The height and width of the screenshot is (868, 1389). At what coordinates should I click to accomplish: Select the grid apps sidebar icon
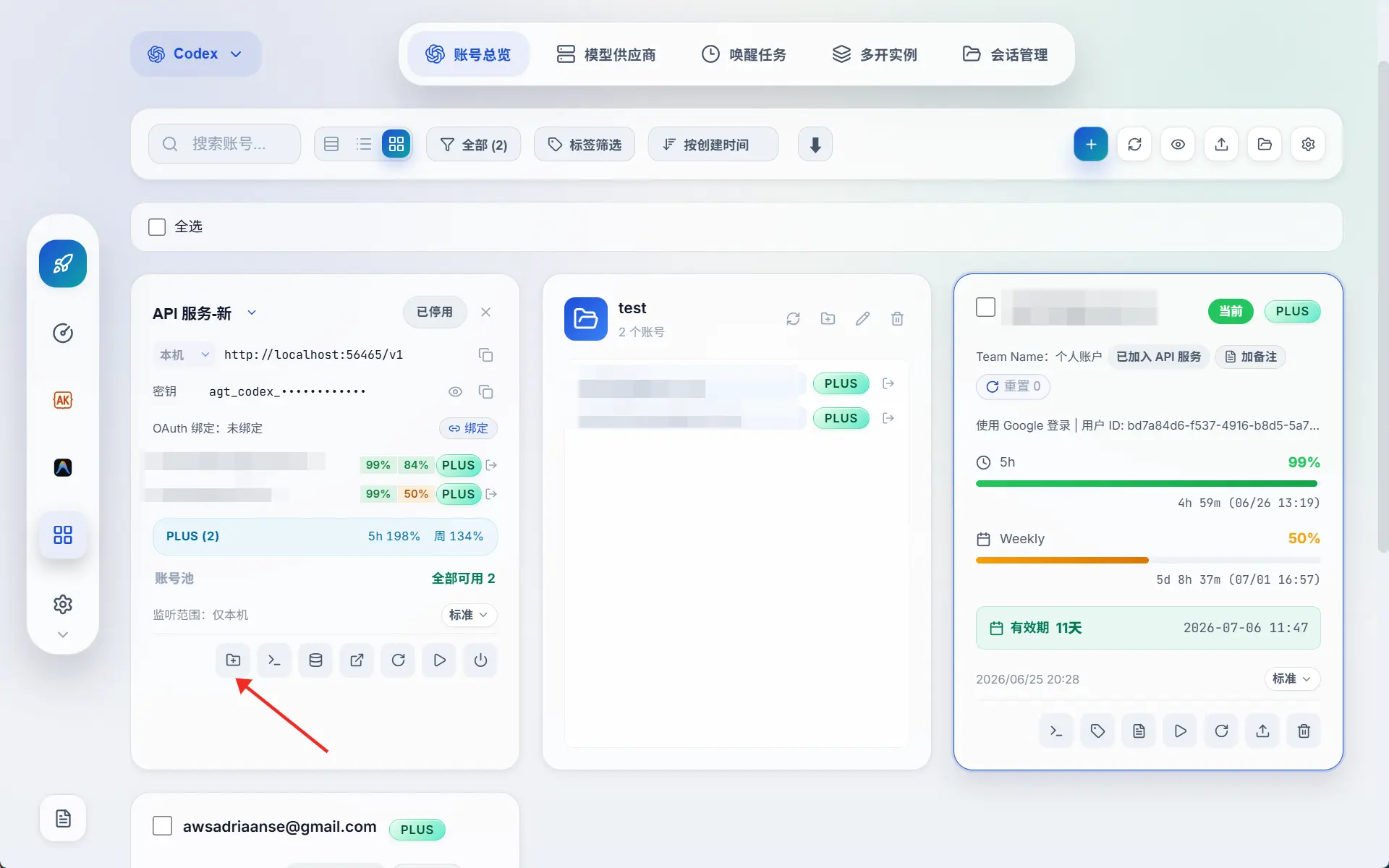click(x=63, y=535)
